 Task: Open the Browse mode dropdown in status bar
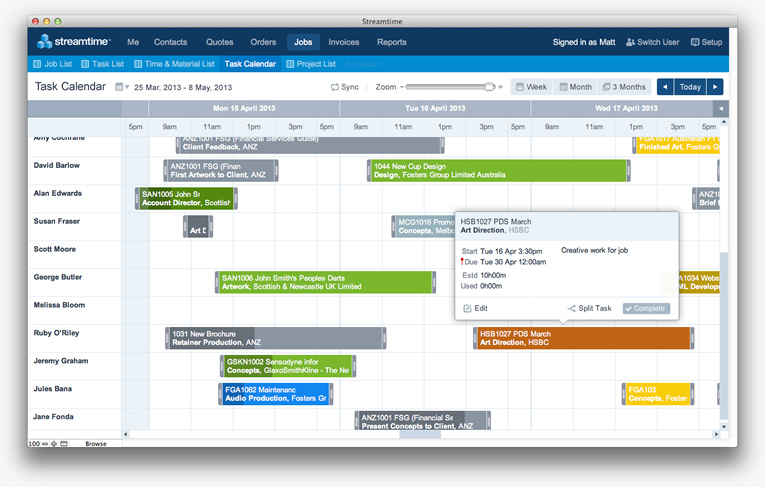[x=96, y=444]
